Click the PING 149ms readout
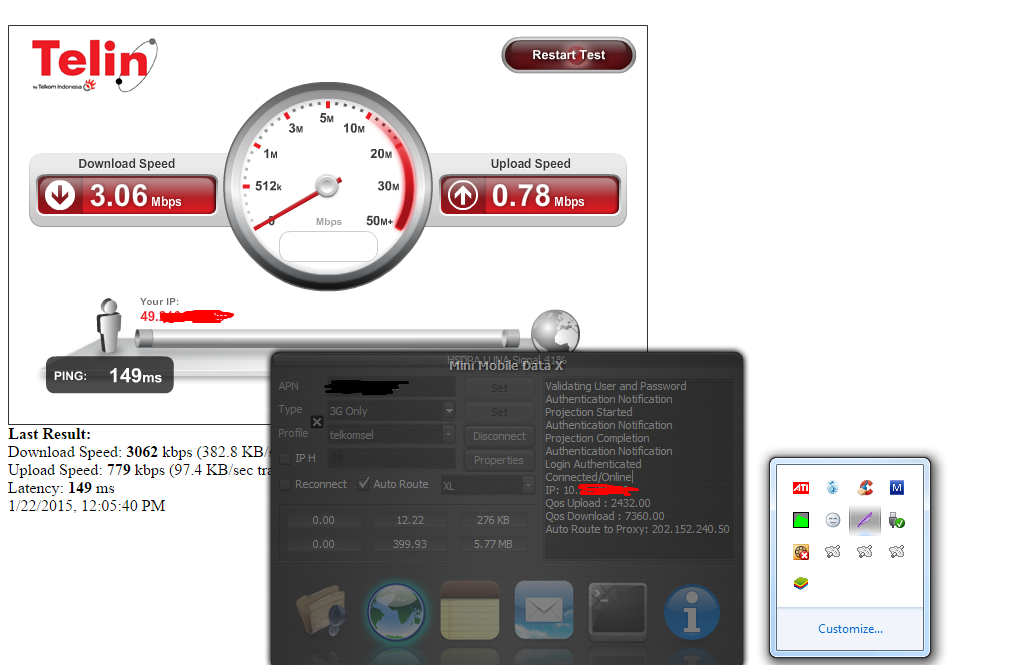1023x665 pixels. click(x=110, y=375)
